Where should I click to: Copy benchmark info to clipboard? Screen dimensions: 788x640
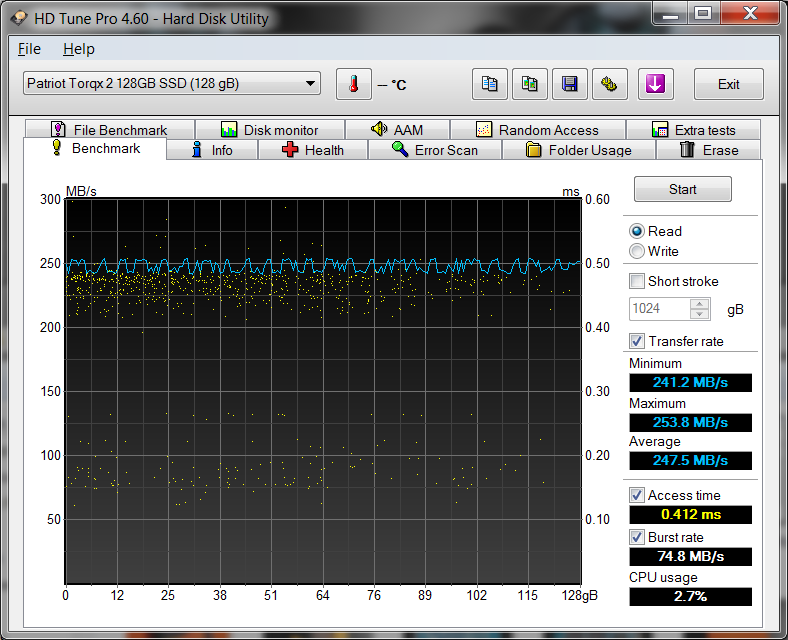point(490,84)
